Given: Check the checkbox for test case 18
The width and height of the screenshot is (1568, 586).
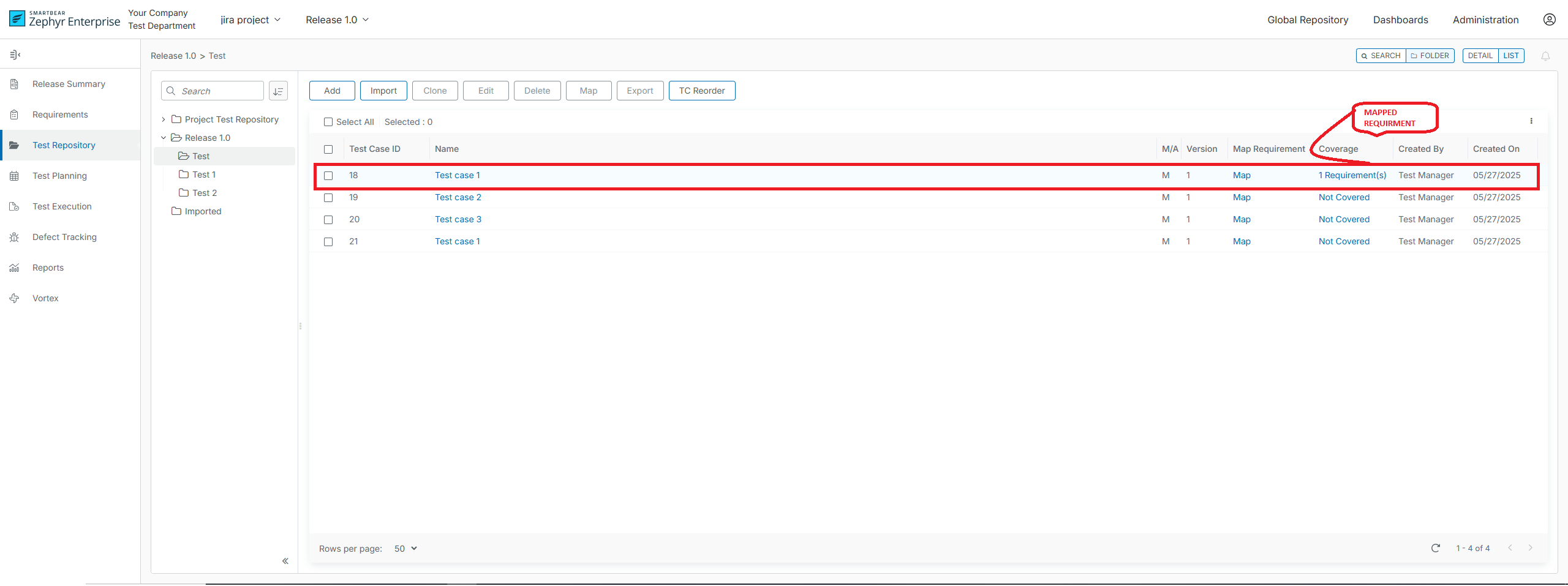Looking at the screenshot, I should click(x=329, y=176).
